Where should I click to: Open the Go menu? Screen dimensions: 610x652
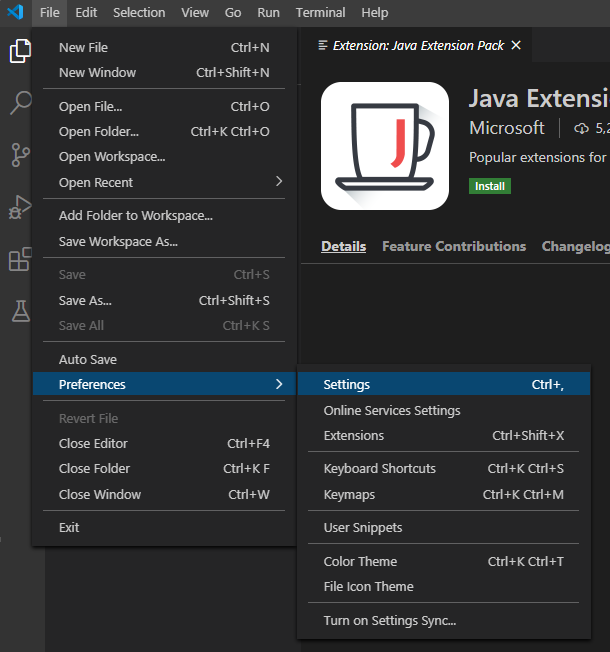233,12
